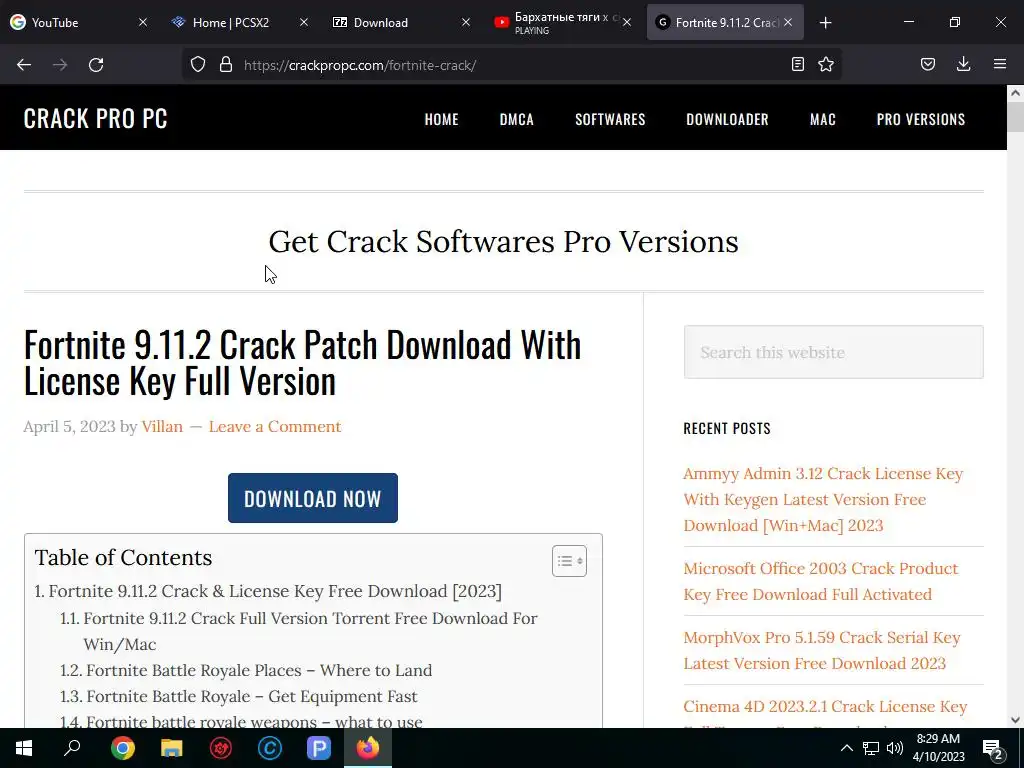
Task: Bookmark this page with the star icon
Action: pyautogui.click(x=826, y=64)
